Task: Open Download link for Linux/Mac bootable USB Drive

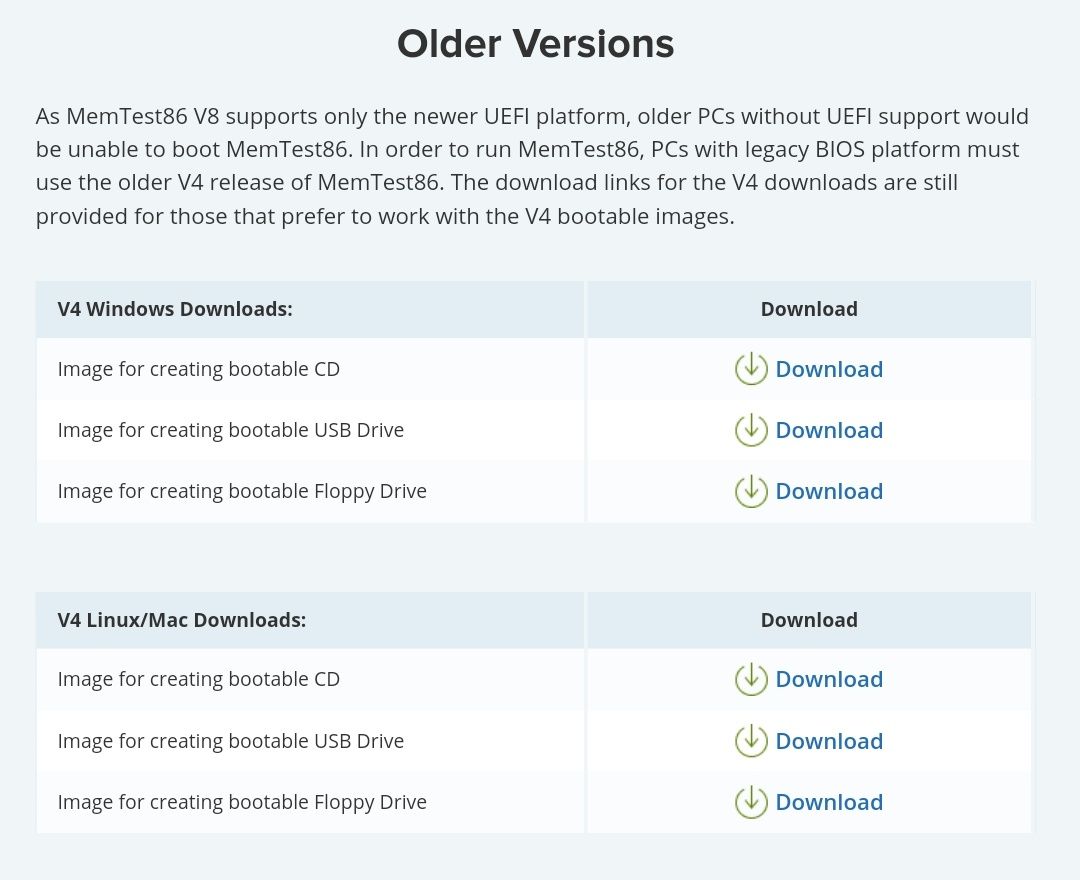Action: click(829, 741)
